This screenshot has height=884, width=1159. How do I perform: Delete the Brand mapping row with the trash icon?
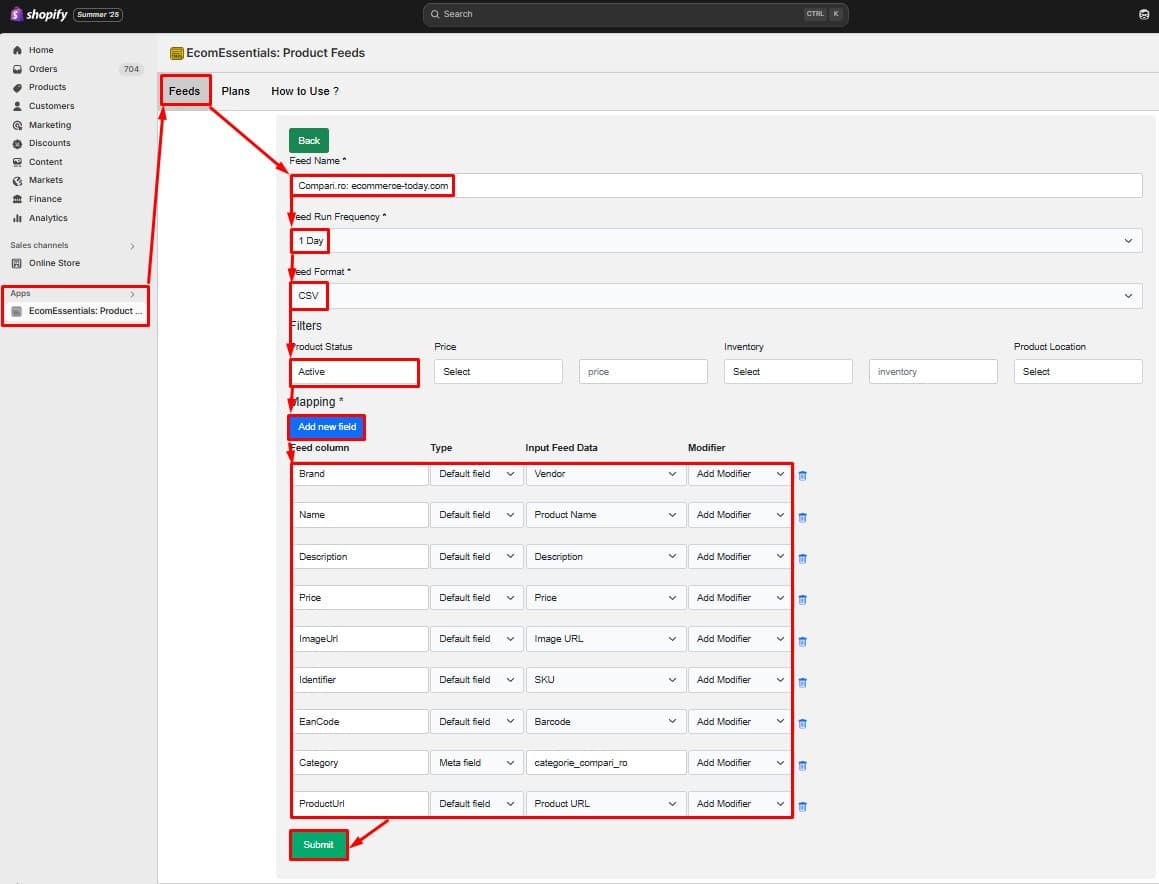point(802,476)
